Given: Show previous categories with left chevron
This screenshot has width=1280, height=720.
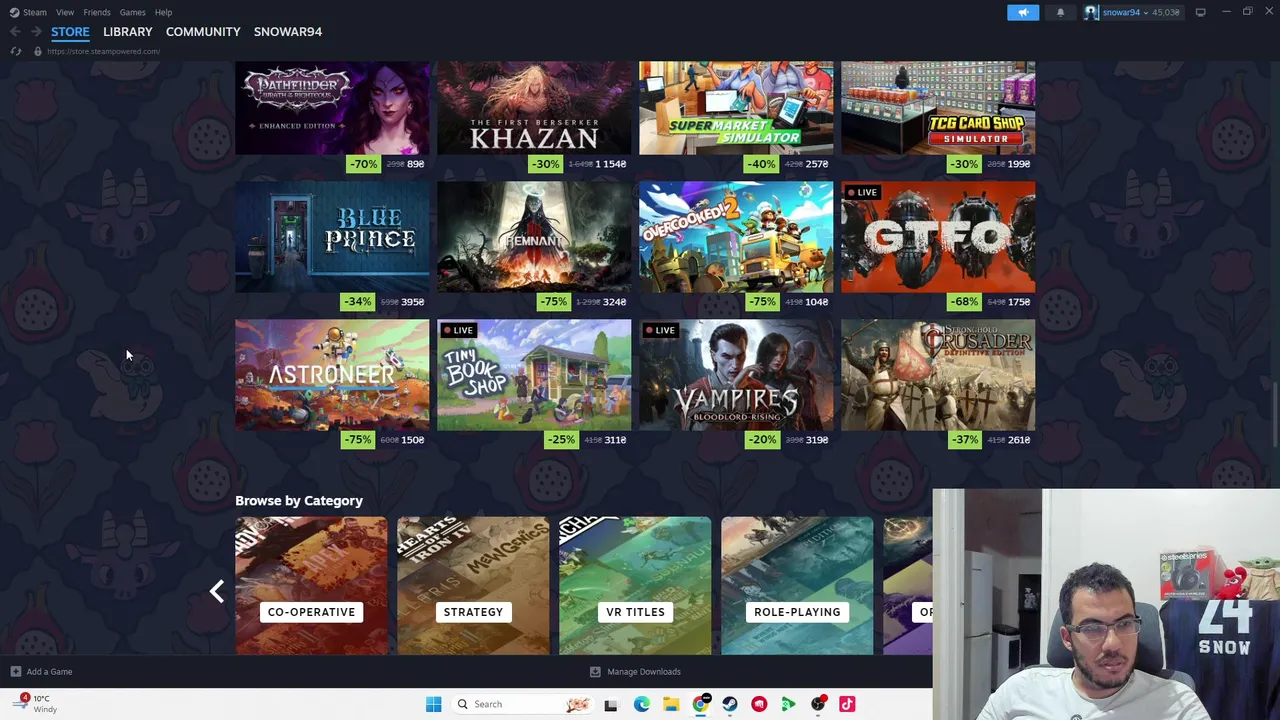Looking at the screenshot, I should pyautogui.click(x=217, y=591).
